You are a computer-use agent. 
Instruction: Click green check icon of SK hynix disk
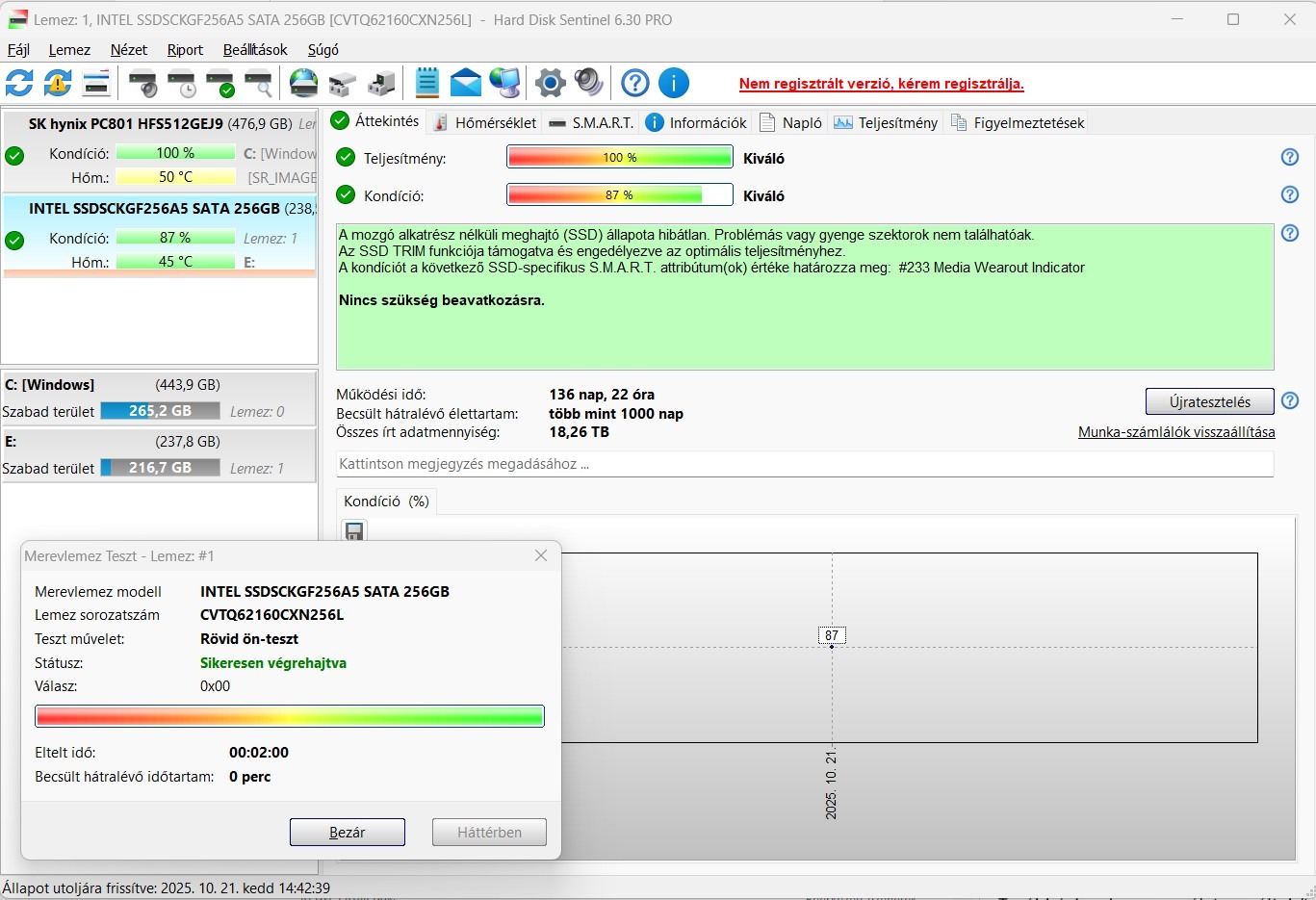[14, 156]
